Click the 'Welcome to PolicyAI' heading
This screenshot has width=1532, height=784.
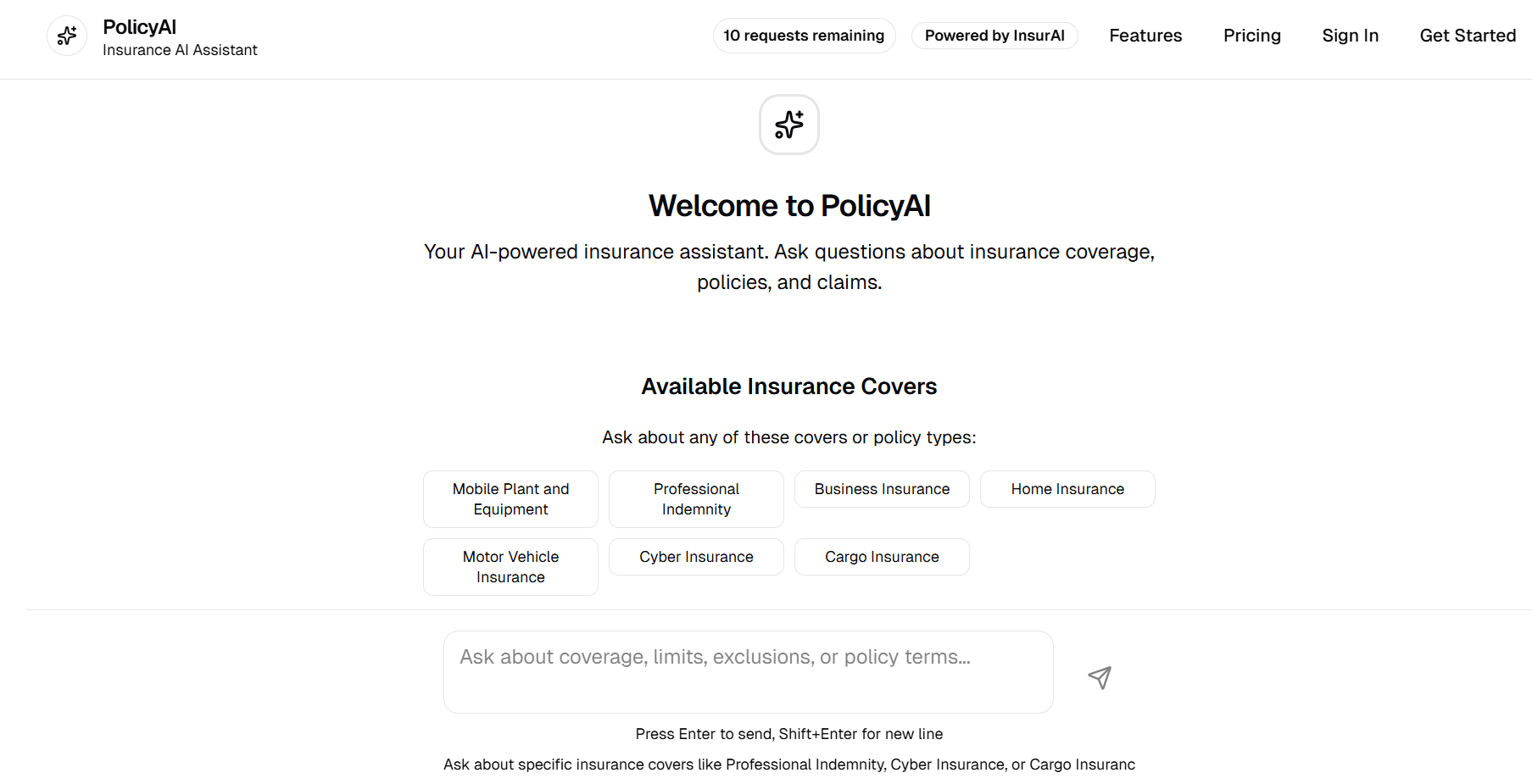pos(788,205)
